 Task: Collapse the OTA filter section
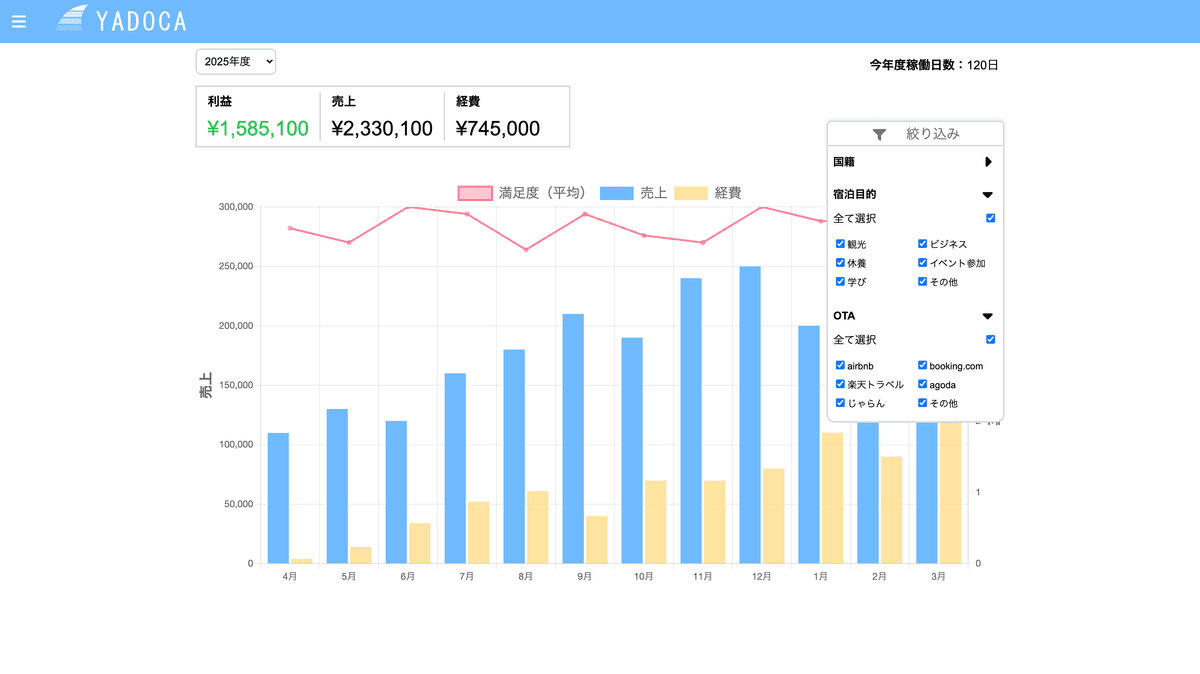988,316
